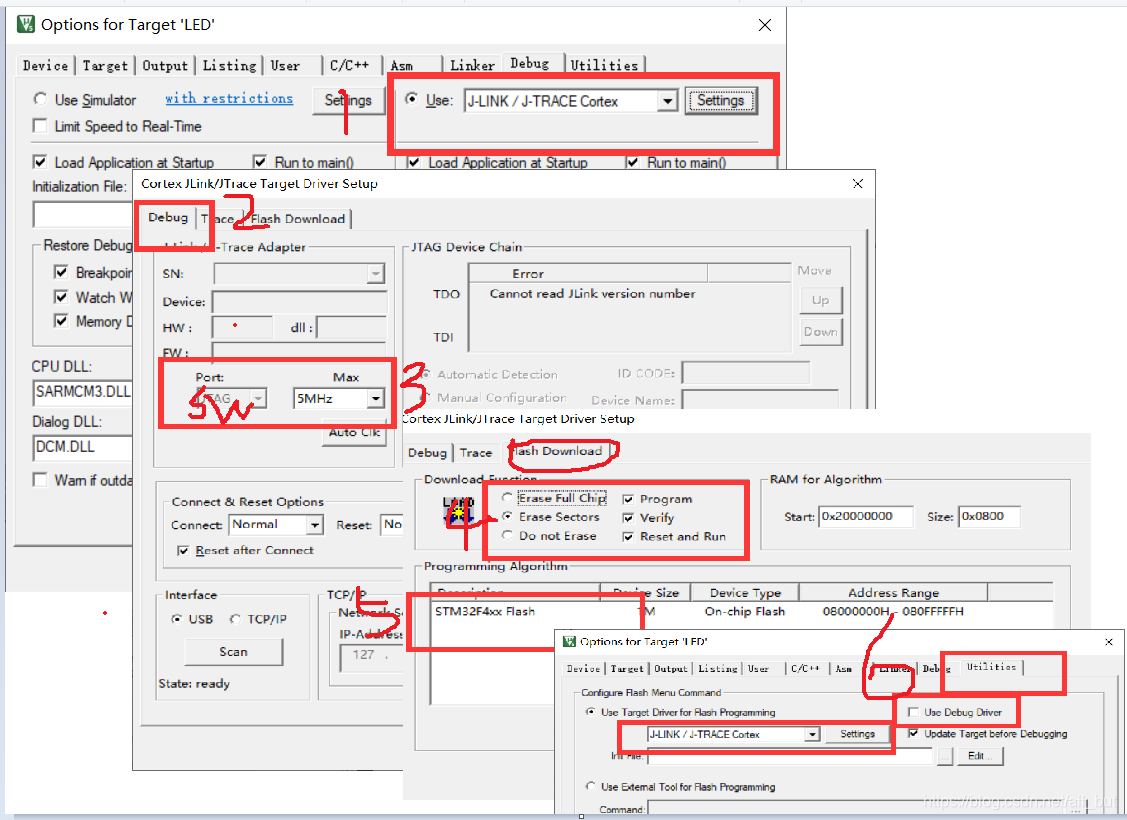Image resolution: width=1127 pixels, height=820 pixels.
Task: Click the Auto Clk button
Action: [x=354, y=433]
